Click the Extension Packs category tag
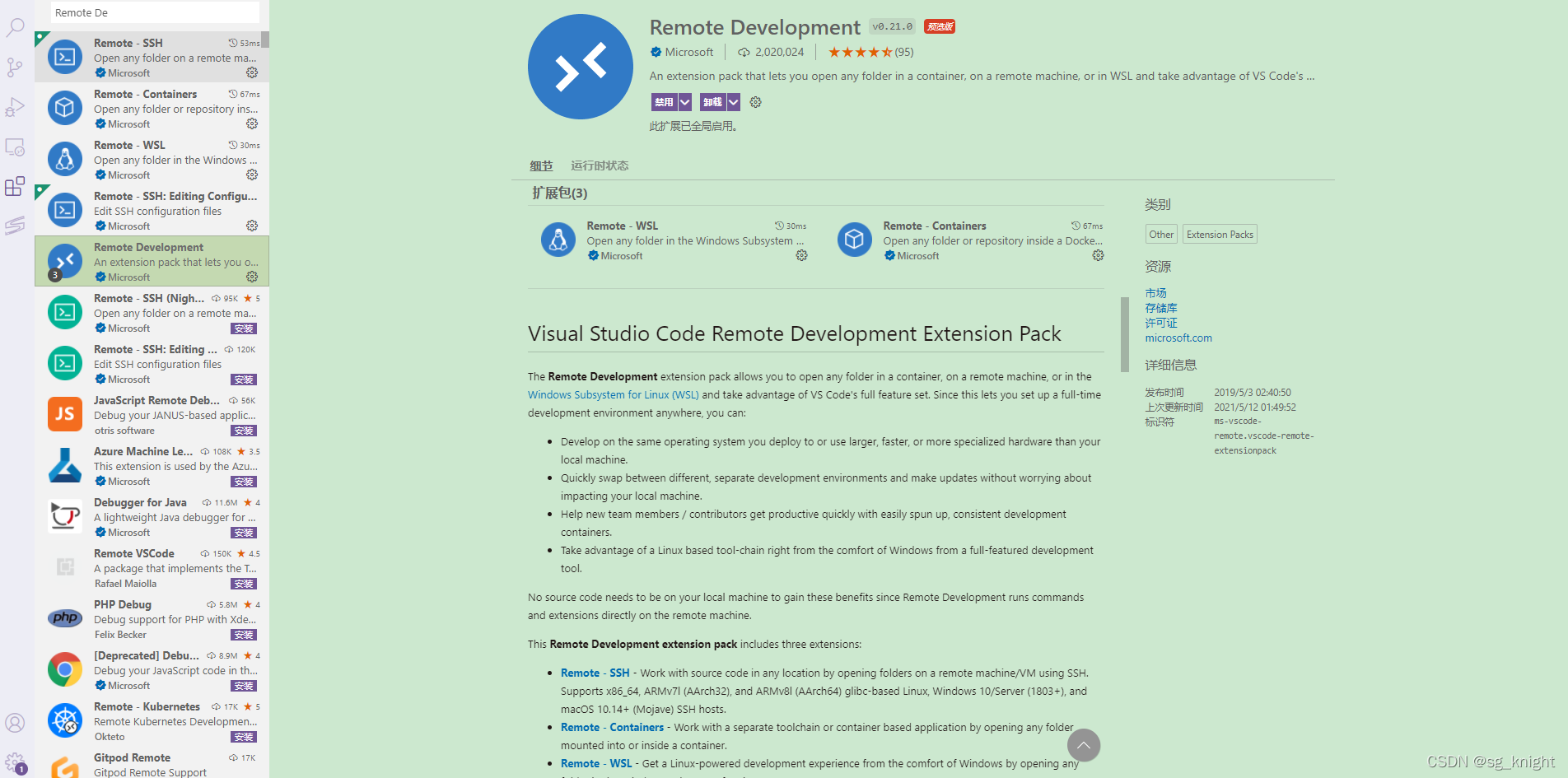 [x=1220, y=235]
